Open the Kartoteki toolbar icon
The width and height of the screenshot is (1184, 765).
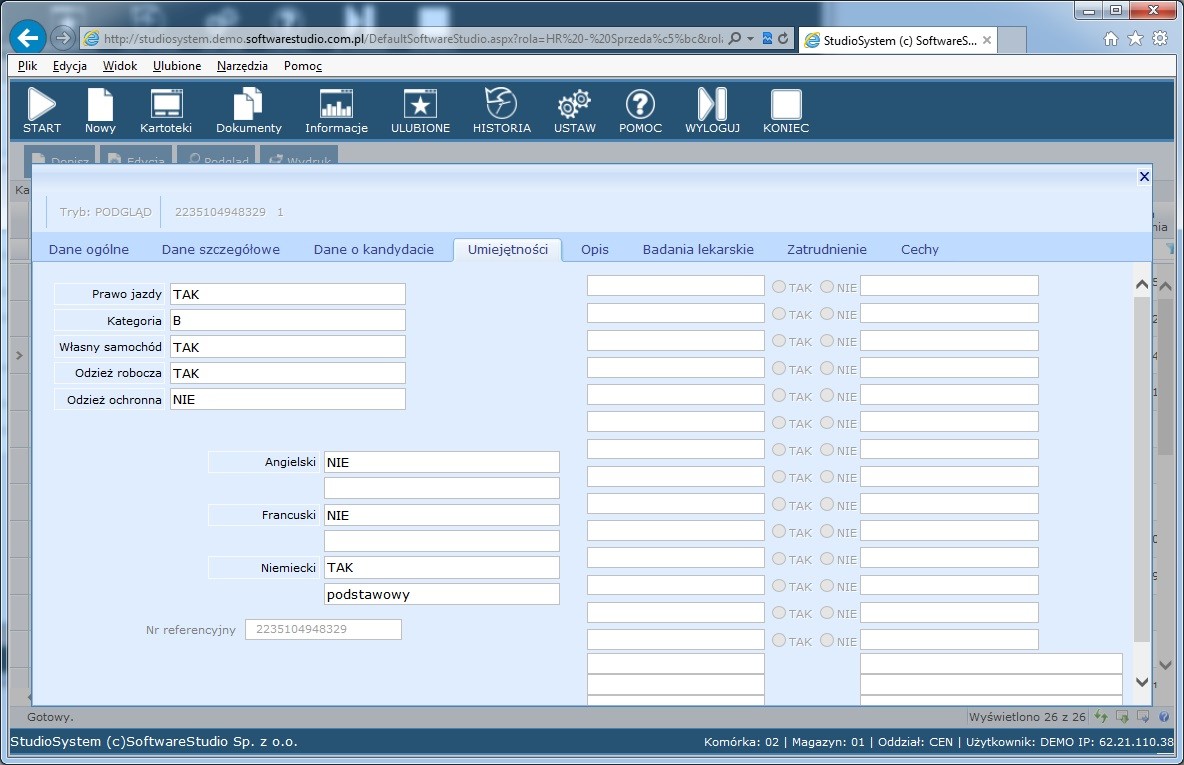(166, 110)
